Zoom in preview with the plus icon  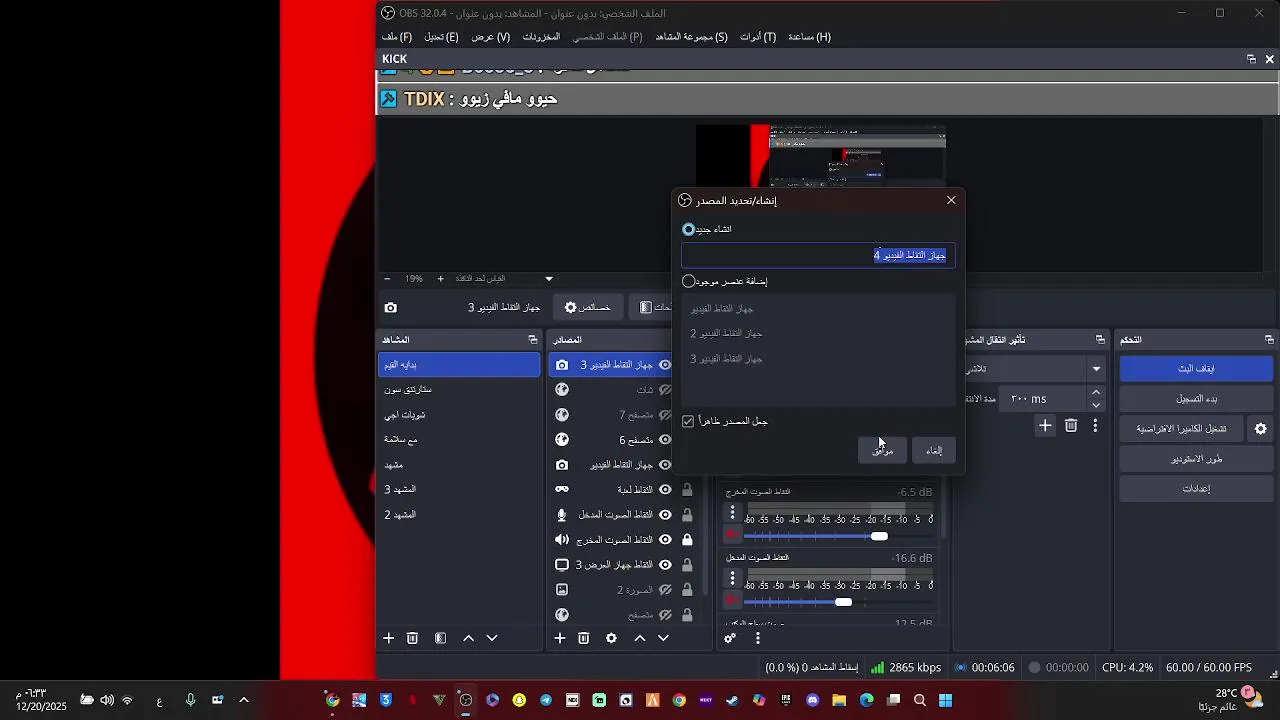[440, 279]
